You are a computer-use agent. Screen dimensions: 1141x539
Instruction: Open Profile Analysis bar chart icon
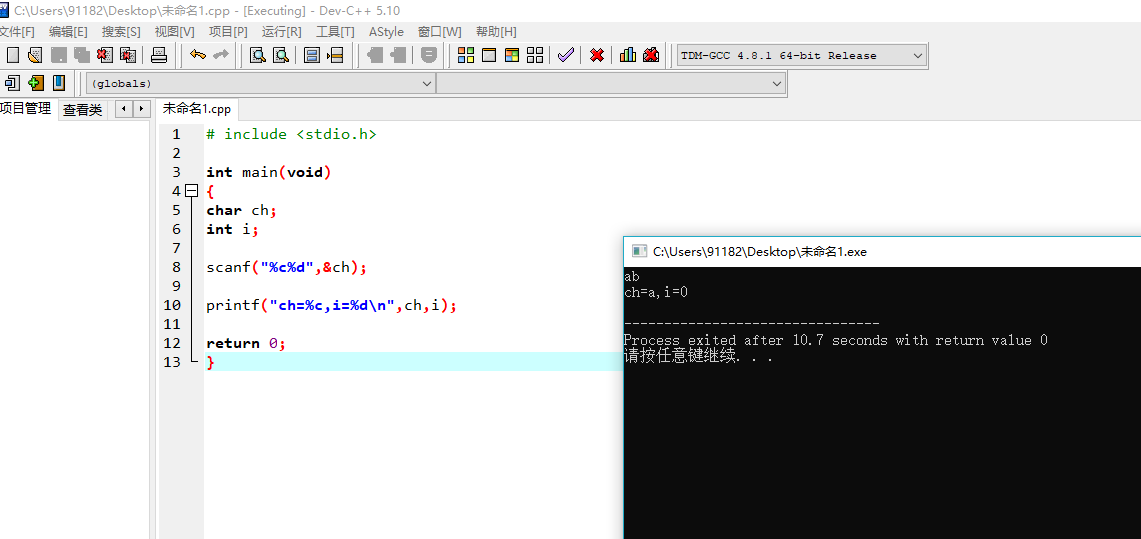[628, 55]
